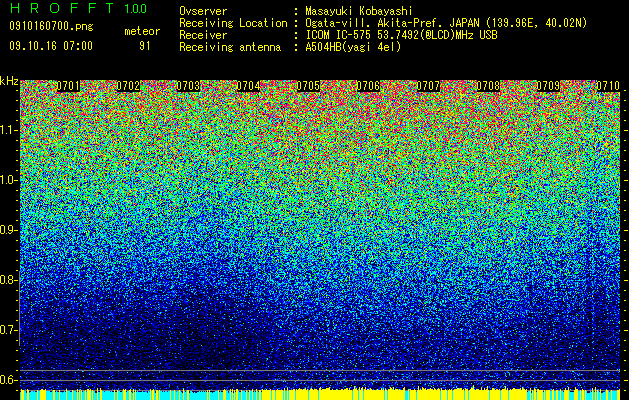Click the 0710 time marker

[608, 86]
